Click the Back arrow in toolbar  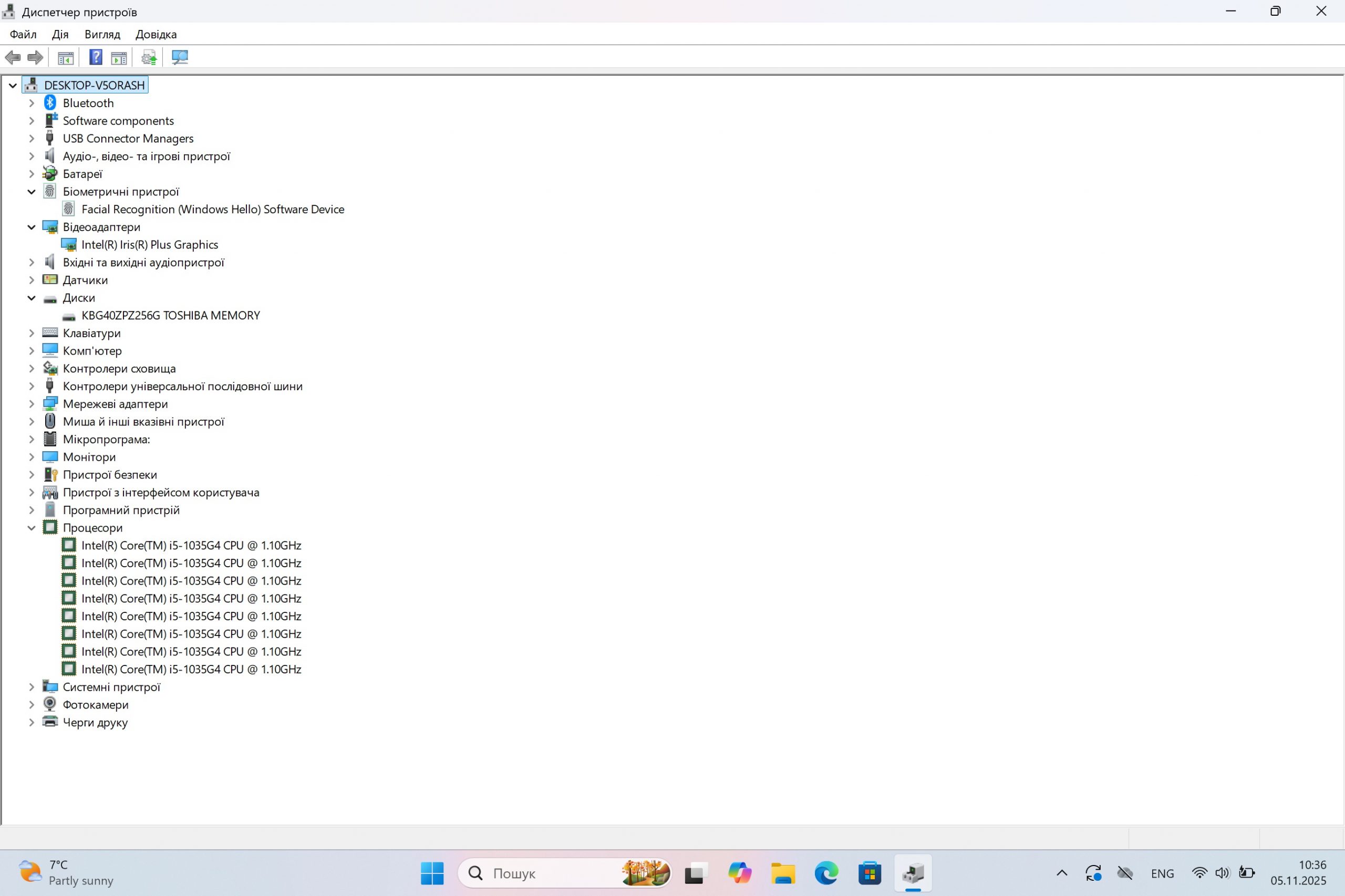click(13, 57)
